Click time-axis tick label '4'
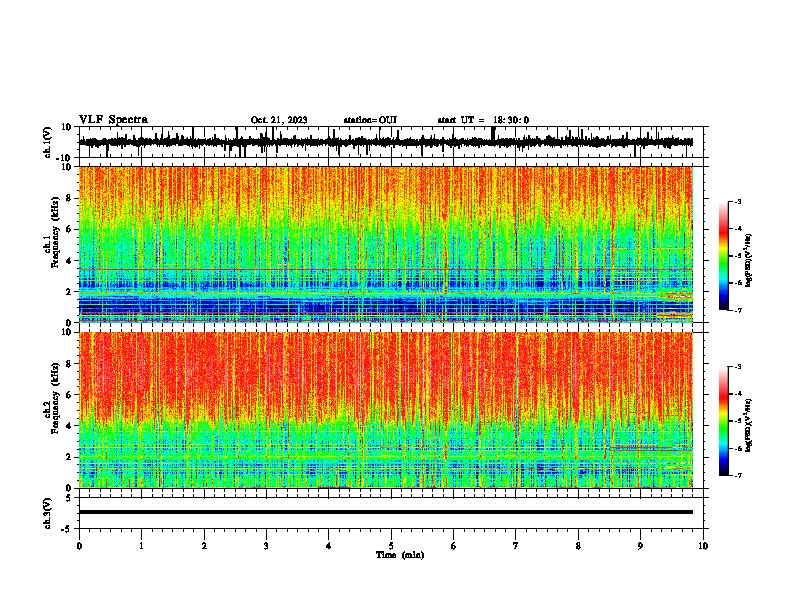Image resolution: width=792 pixels, height=612 pixels. (x=329, y=546)
